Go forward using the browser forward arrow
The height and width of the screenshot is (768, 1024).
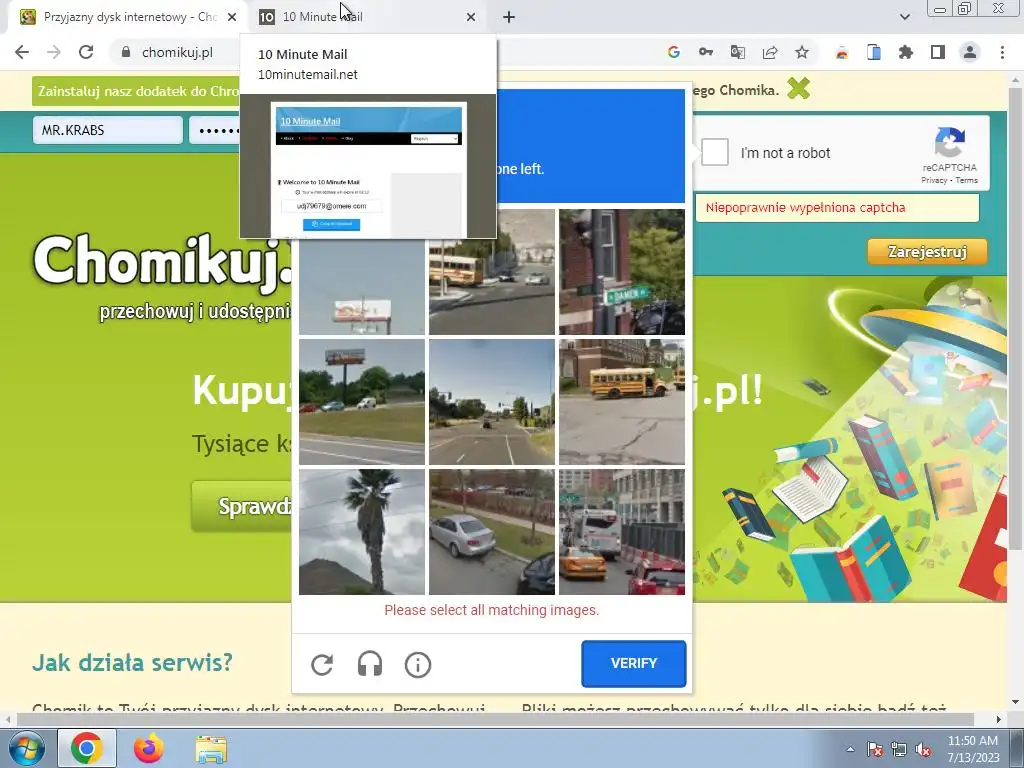pos(54,52)
